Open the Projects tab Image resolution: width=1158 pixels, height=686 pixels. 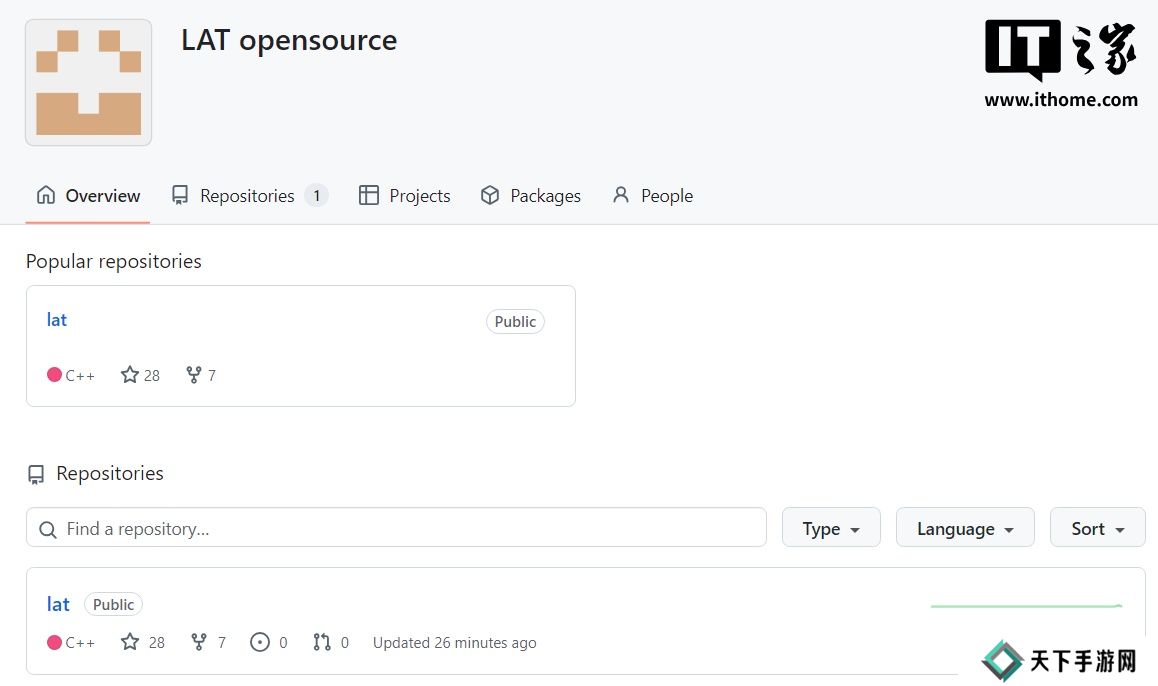pyautogui.click(x=405, y=196)
